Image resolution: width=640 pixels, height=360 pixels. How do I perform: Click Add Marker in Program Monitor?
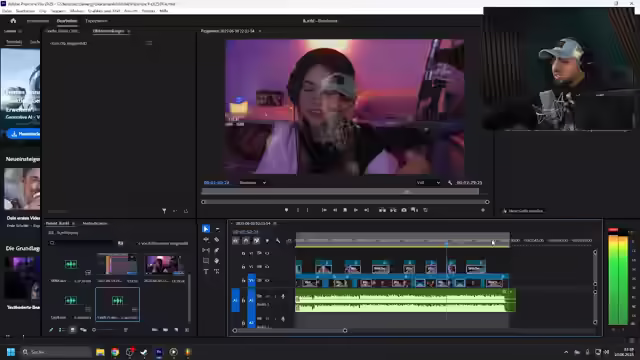pyautogui.click(x=286, y=210)
